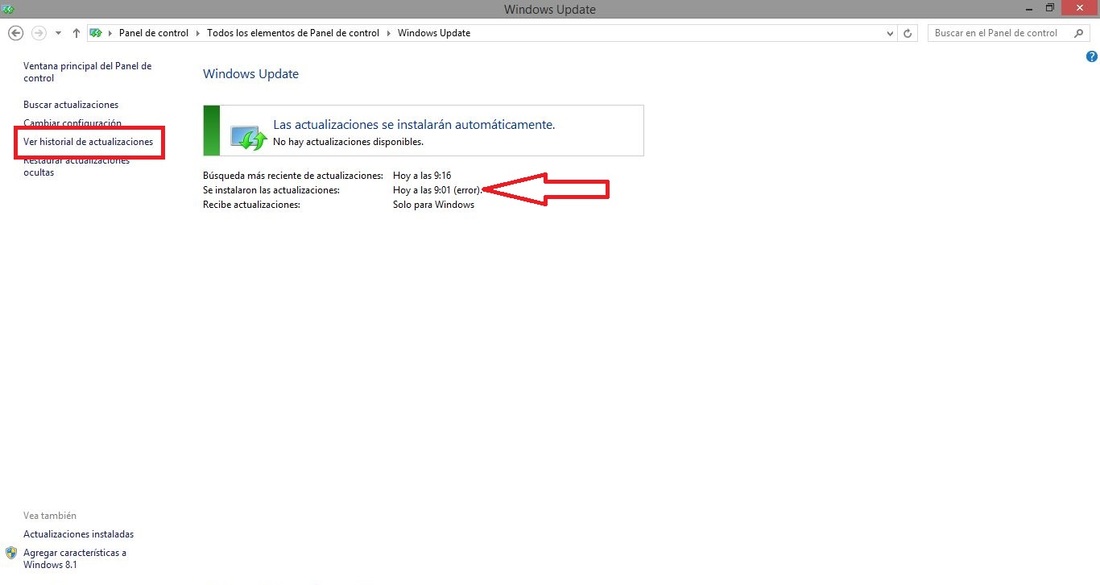Screen dimensions: 1100x585
Task: Click the green update status icon
Action: pyautogui.click(x=248, y=137)
